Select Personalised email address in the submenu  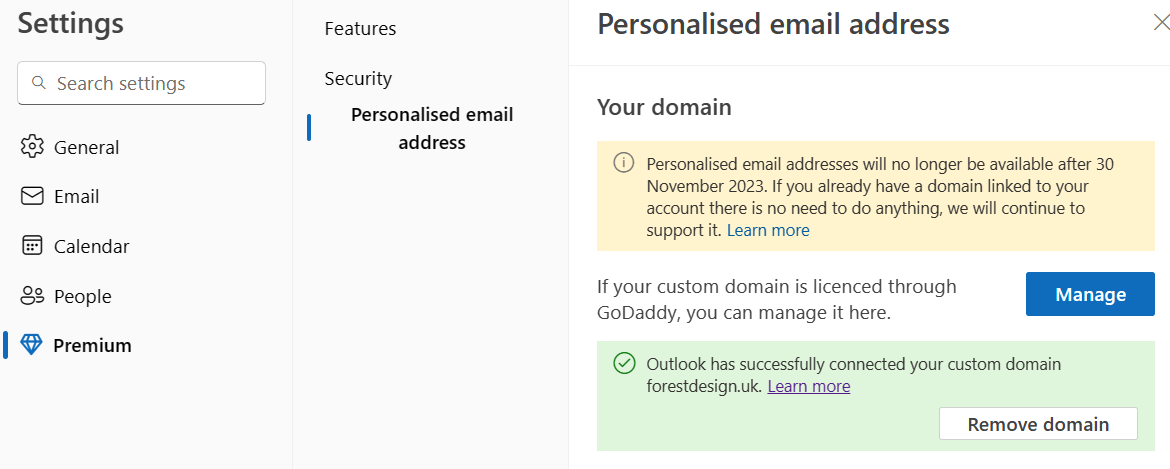pos(432,128)
